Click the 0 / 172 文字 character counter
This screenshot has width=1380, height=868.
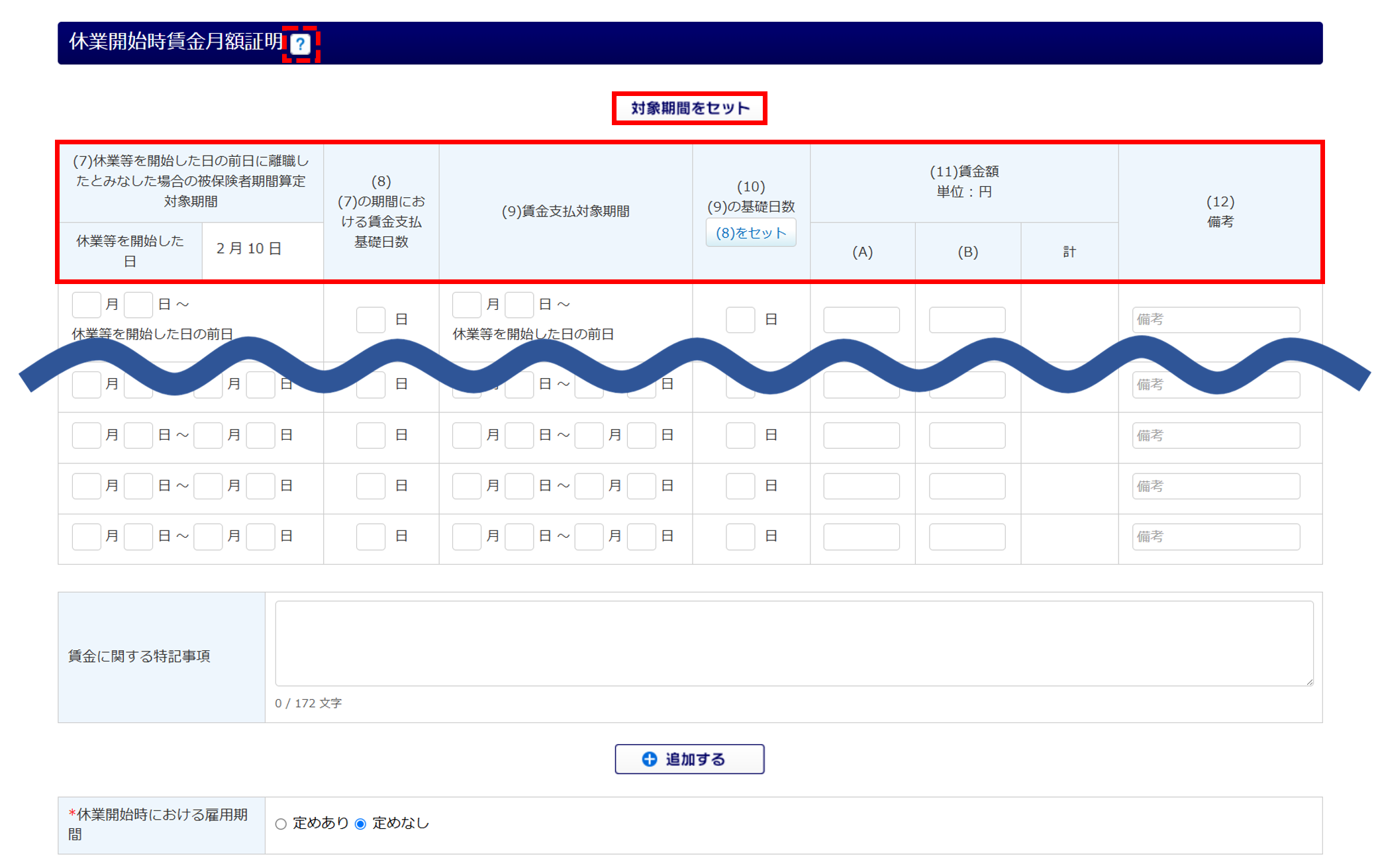tap(309, 702)
